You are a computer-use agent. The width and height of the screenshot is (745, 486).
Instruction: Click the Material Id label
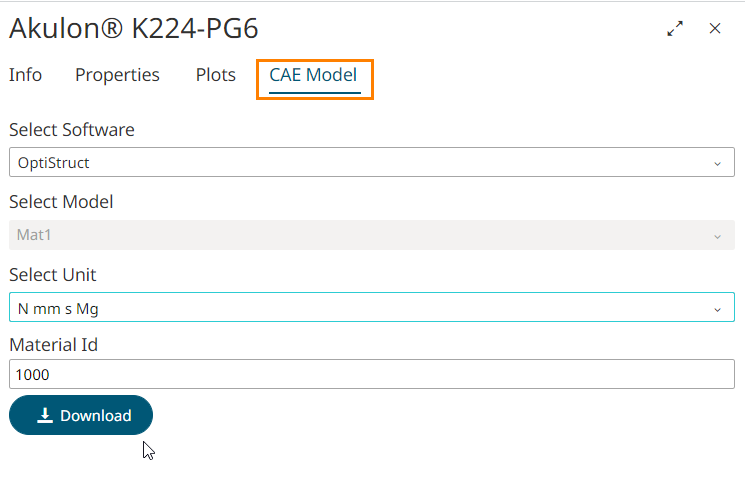(52, 345)
